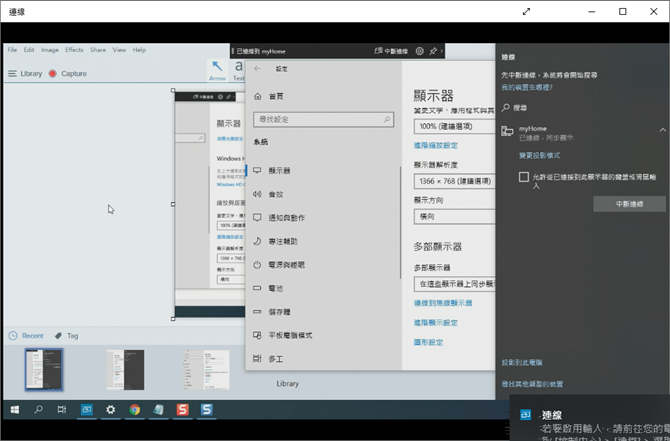Screen dimensions: 670x441
Task: Click 我的裝置在哪裡? link in Connect panel
Action: click(527, 87)
